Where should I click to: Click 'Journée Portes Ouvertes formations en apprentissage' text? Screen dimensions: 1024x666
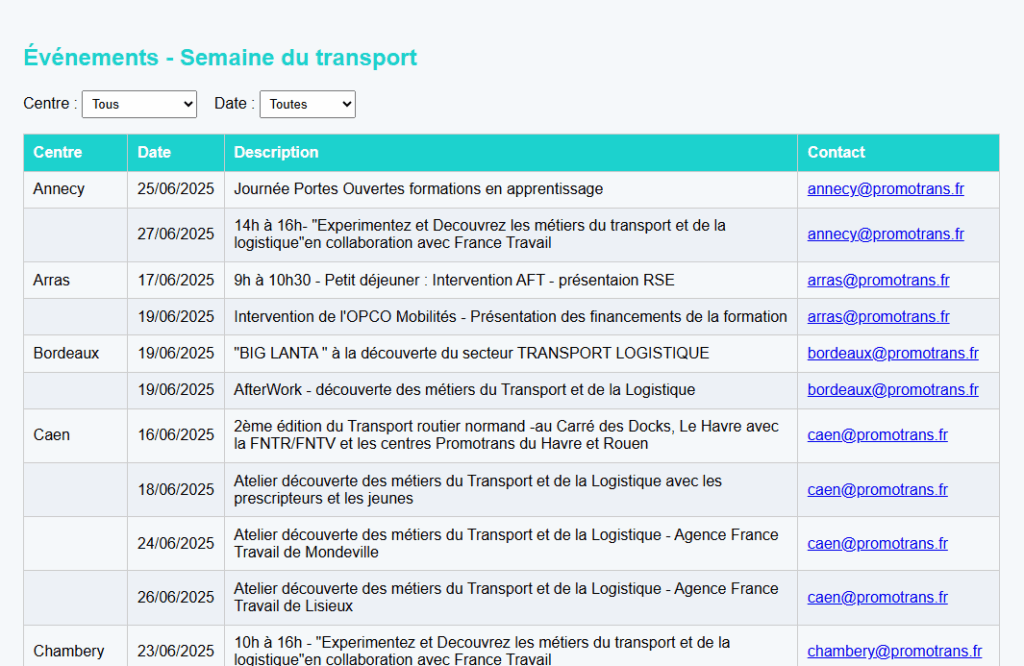point(419,189)
